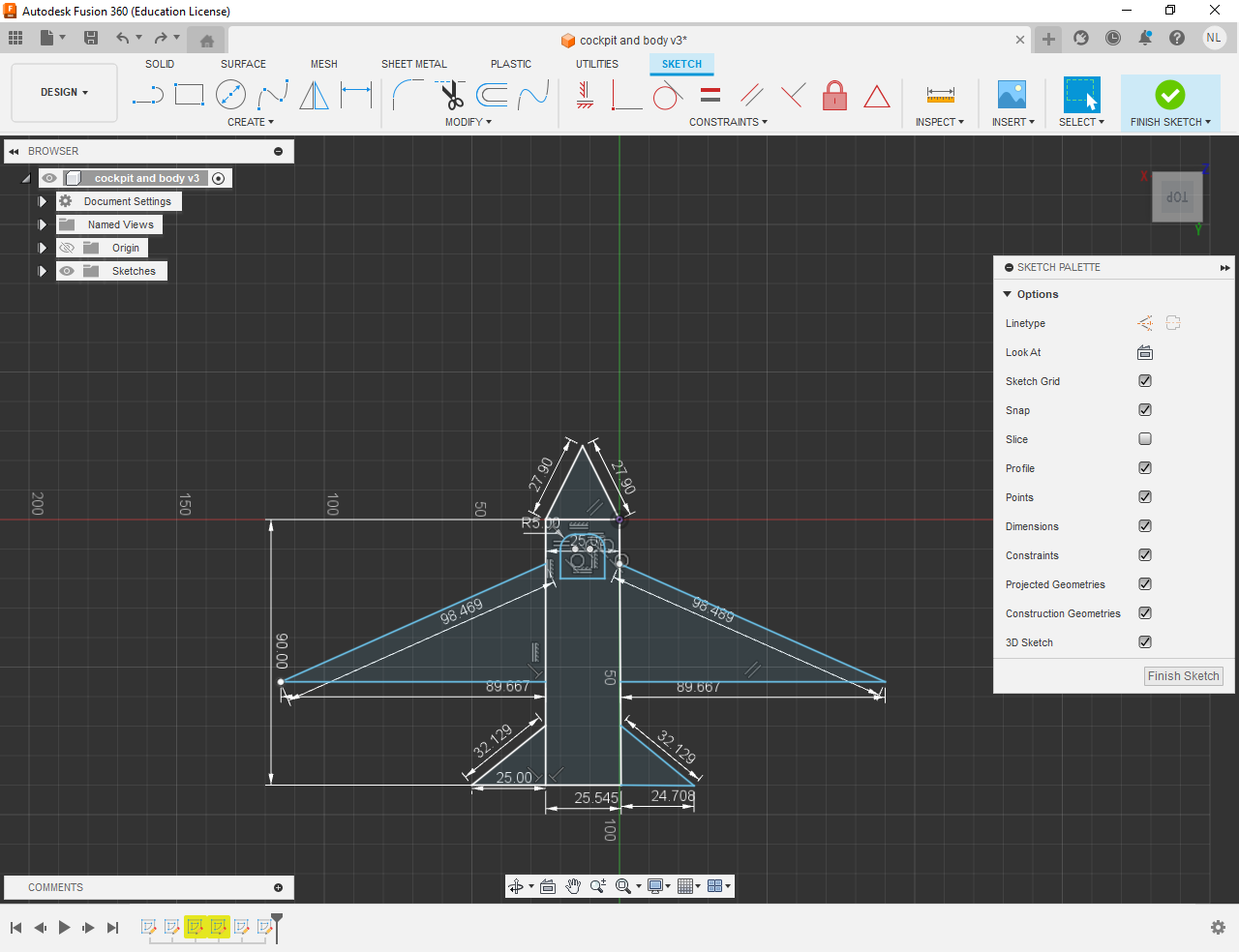Image resolution: width=1239 pixels, height=952 pixels.
Task: Switch to the SOLID tab
Action: click(x=159, y=64)
